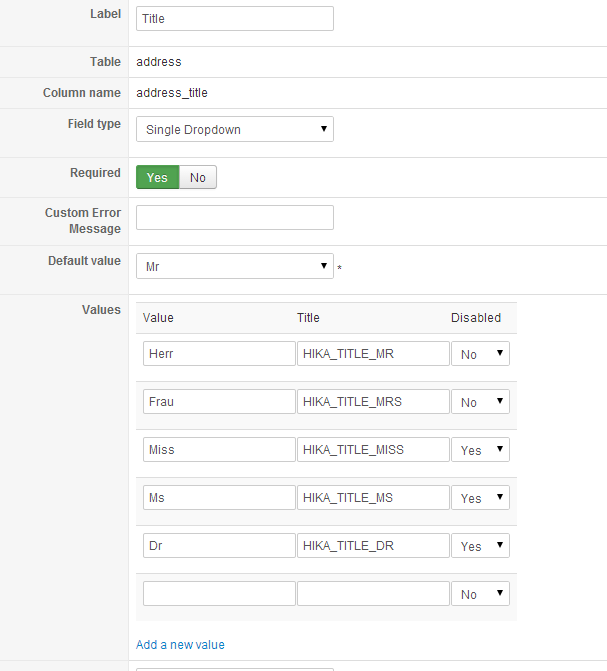Click the Label input field
This screenshot has width=607, height=671.
point(234,18)
